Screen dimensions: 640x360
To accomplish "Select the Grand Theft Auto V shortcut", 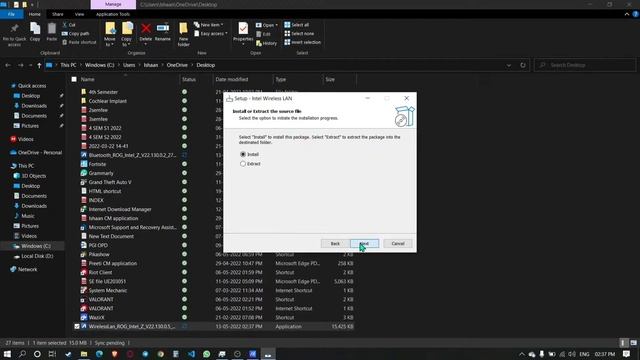I will (x=110, y=182).
